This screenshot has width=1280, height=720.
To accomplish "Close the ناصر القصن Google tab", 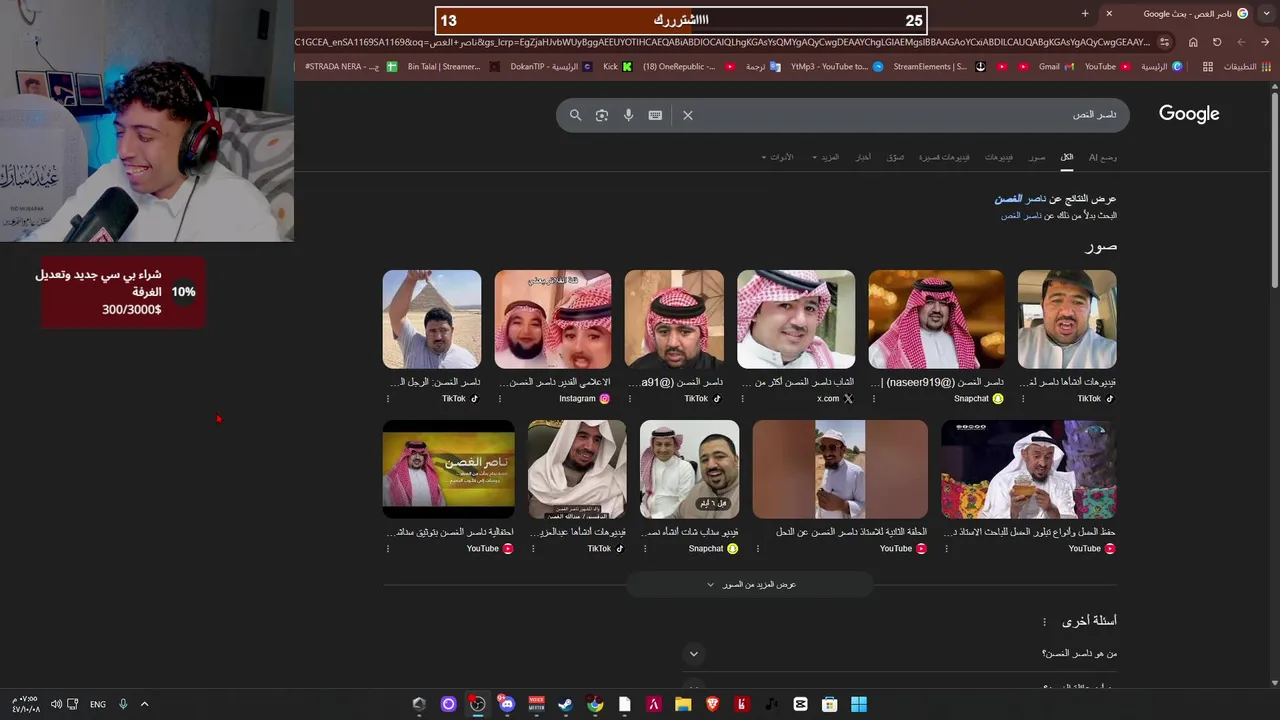I will (1109, 13).
